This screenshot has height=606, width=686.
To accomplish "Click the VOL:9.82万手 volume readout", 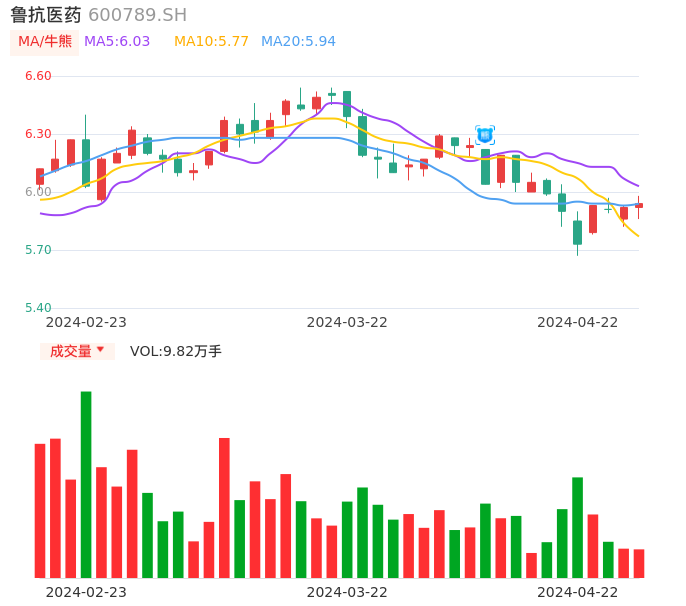I will click(x=176, y=351).
